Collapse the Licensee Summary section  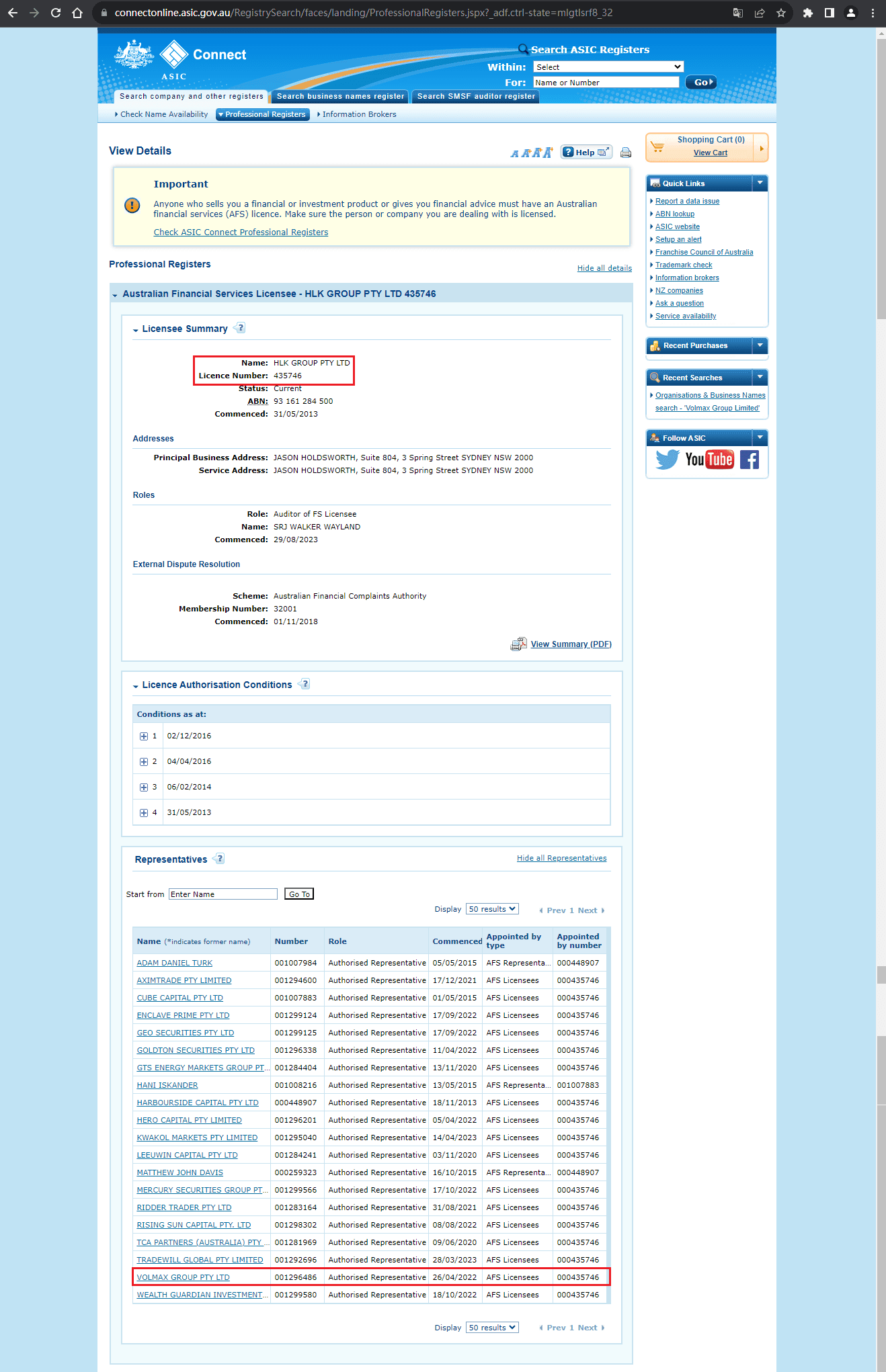click(136, 330)
